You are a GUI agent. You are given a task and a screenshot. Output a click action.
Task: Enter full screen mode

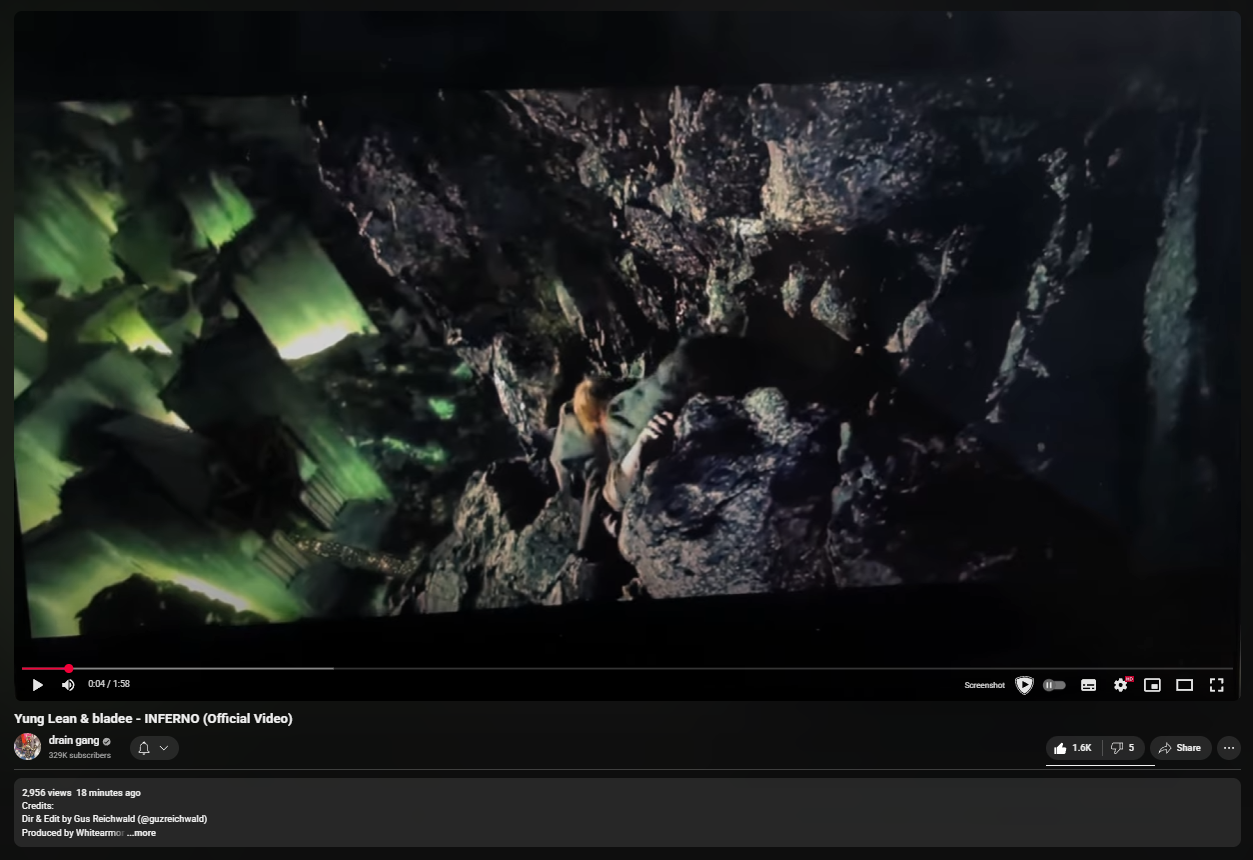point(1217,685)
